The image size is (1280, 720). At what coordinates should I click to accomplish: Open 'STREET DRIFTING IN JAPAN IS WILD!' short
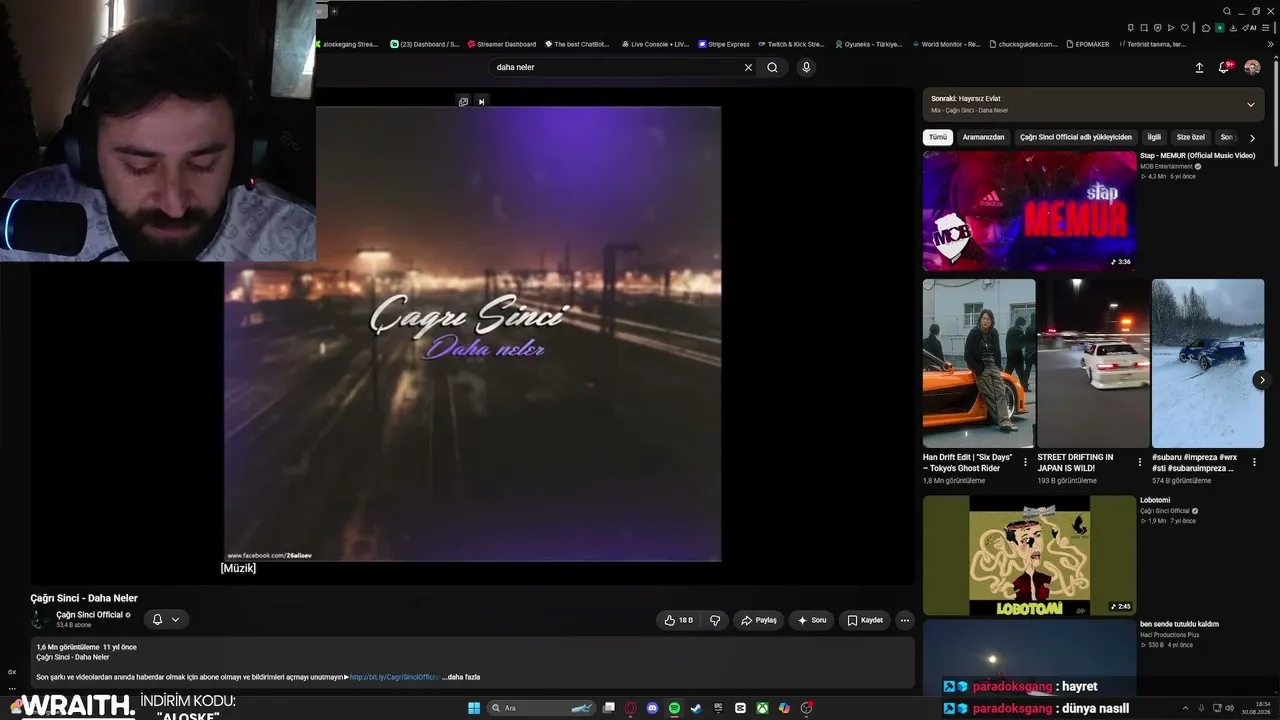(x=1093, y=363)
